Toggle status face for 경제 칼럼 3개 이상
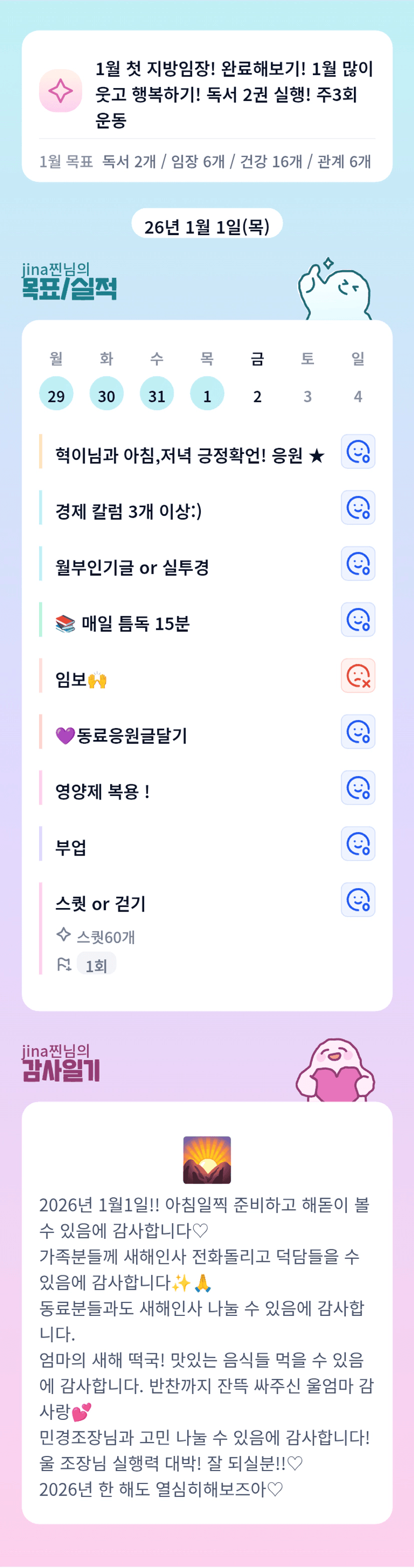 click(x=358, y=508)
